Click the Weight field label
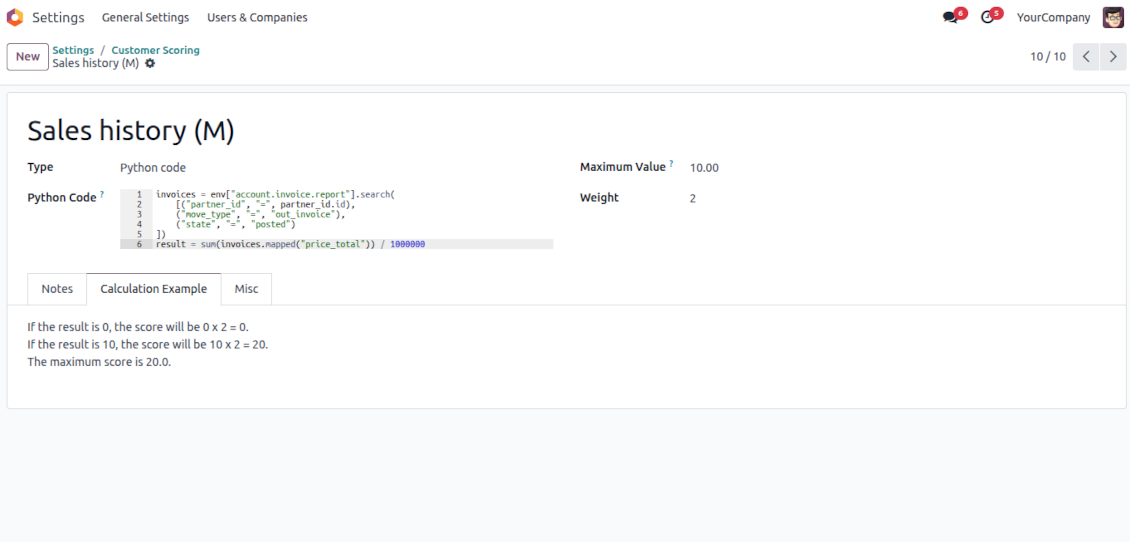Viewport: 1130px width, 542px height. (599, 197)
